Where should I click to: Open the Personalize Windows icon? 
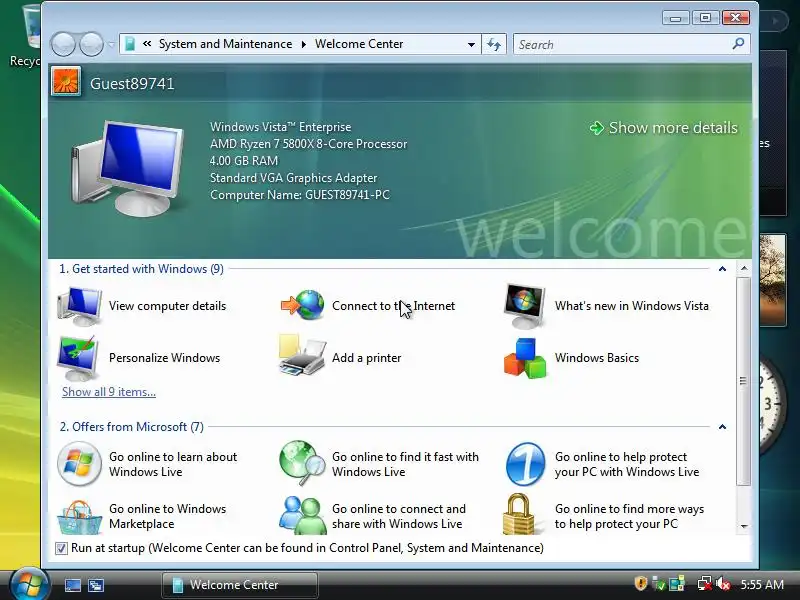pos(79,358)
